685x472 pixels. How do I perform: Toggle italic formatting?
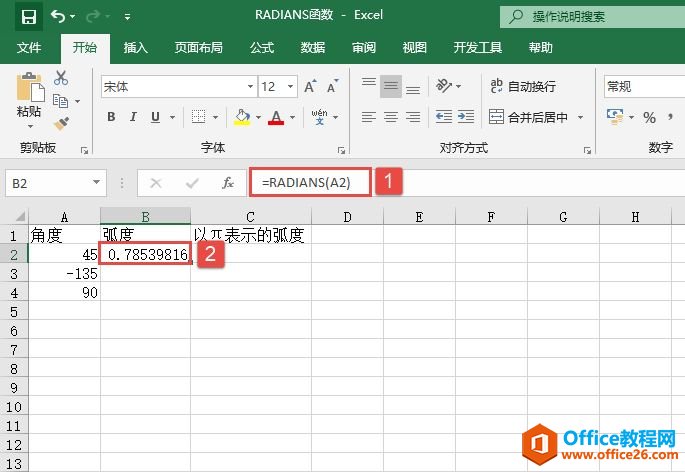pyautogui.click(x=133, y=117)
